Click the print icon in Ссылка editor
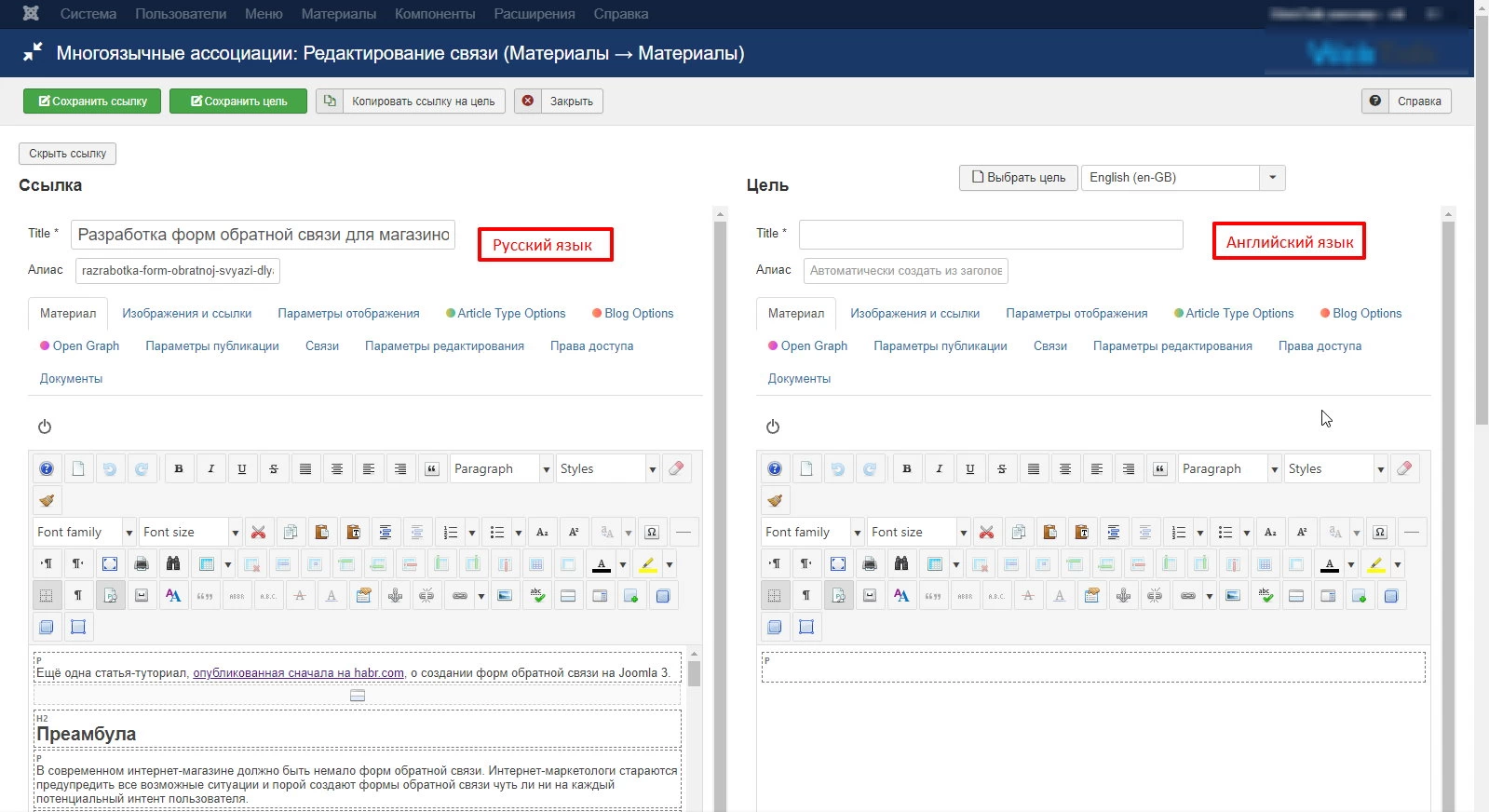The height and width of the screenshot is (812, 1489). 142,563
